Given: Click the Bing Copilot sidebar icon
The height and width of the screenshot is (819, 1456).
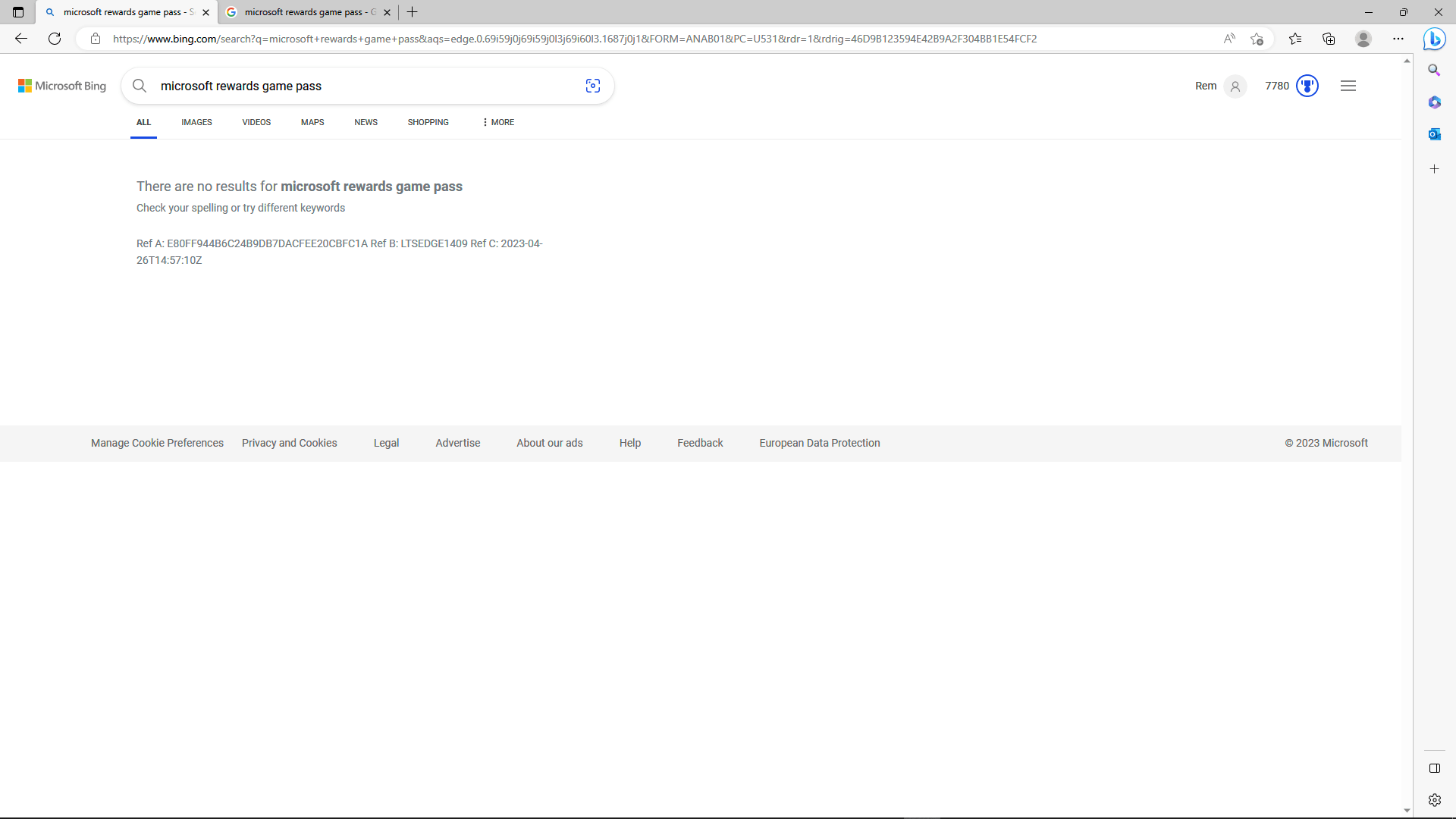Looking at the screenshot, I should pyautogui.click(x=1435, y=38).
